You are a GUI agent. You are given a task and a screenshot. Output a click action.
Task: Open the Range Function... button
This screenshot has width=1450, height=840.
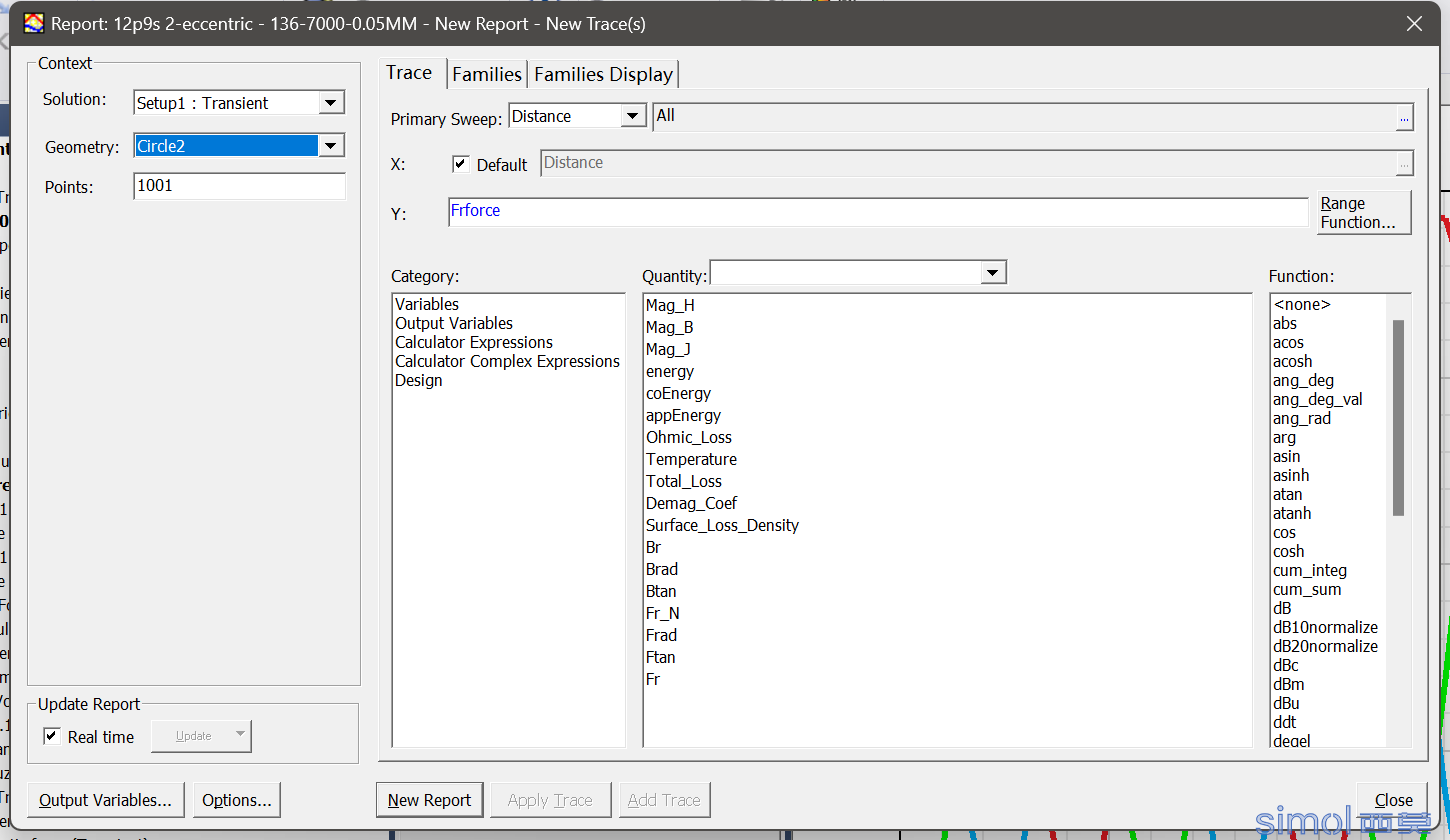(1364, 212)
